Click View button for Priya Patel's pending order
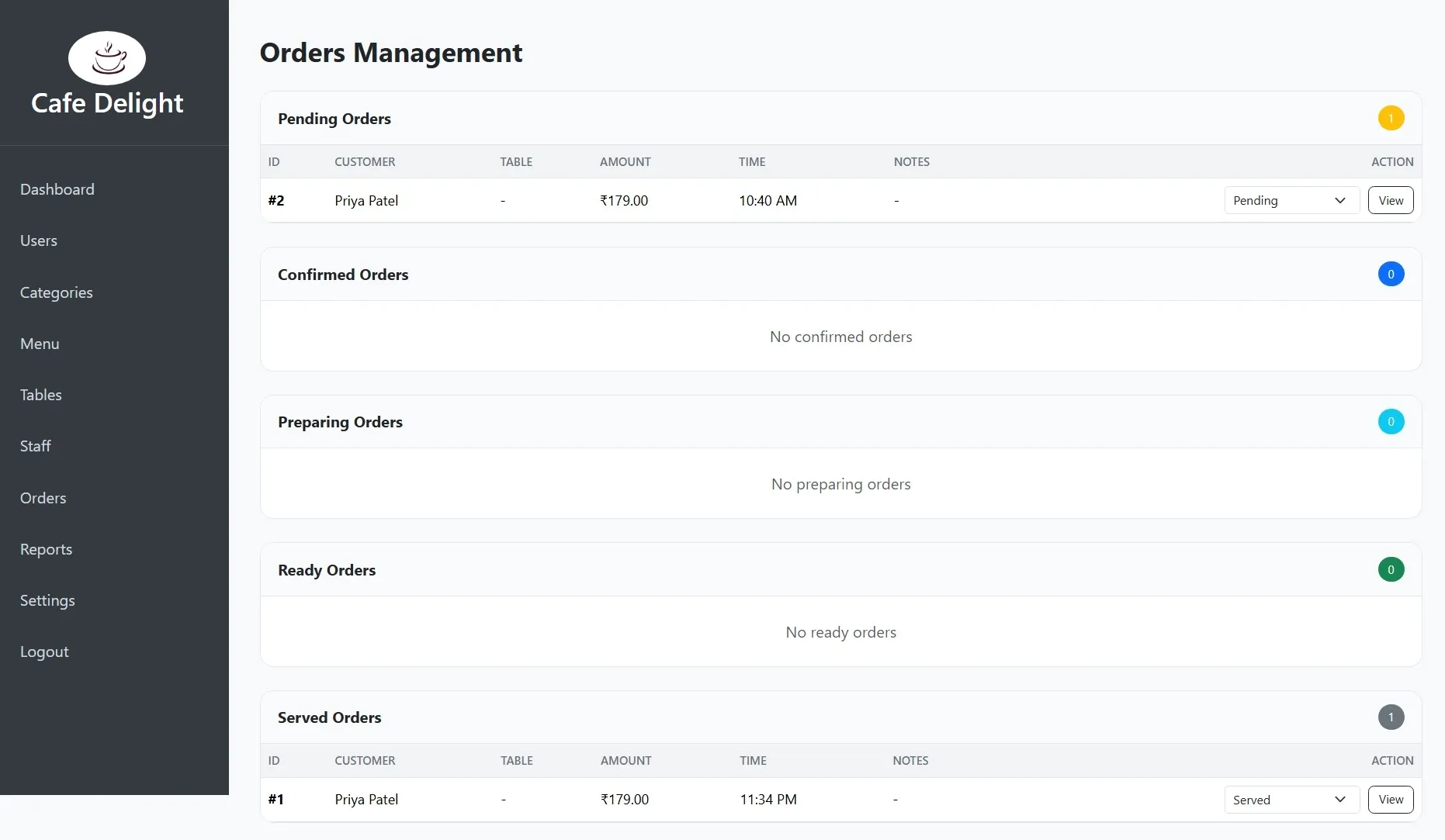 [1390, 200]
